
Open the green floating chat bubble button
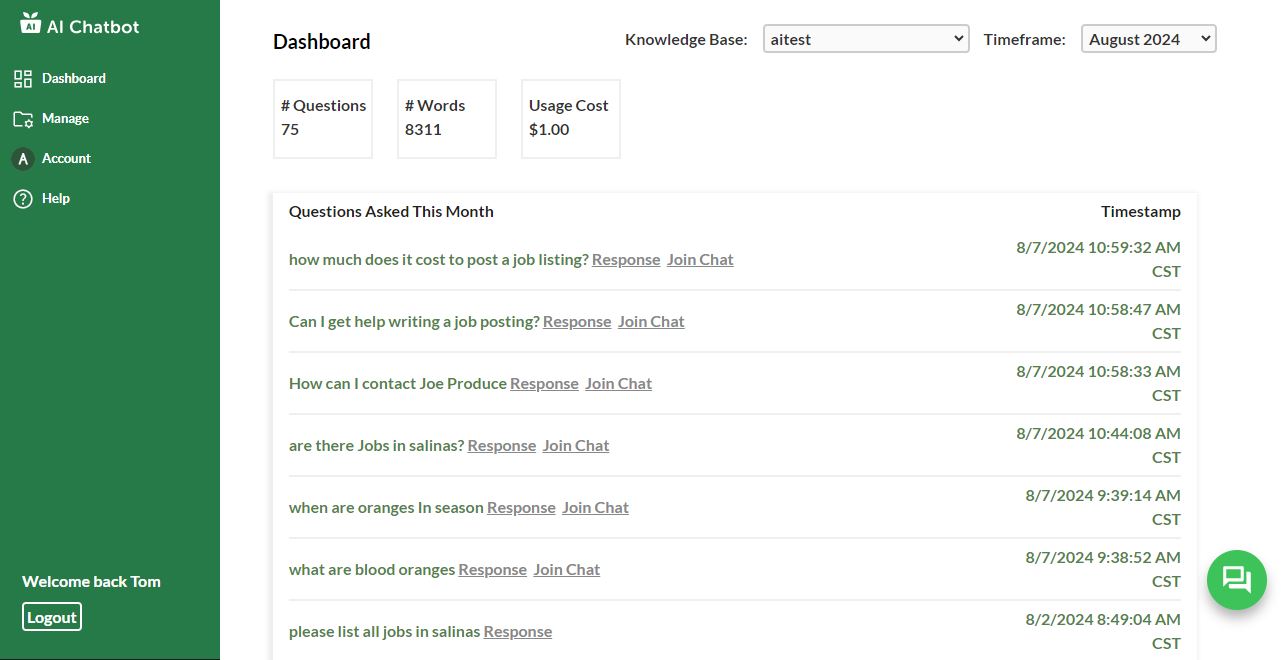click(x=1236, y=580)
